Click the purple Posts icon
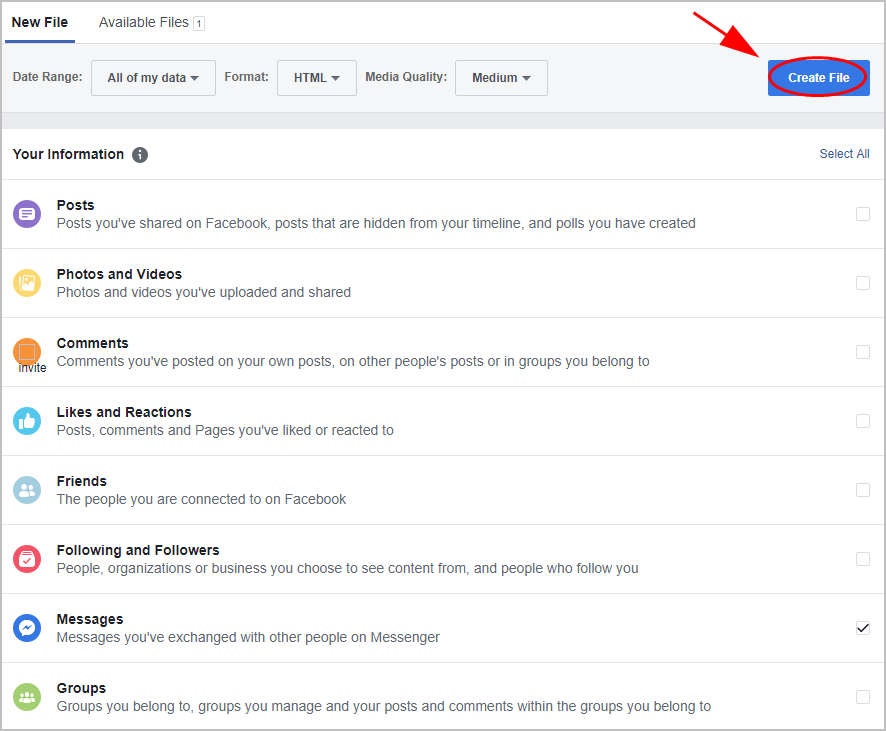The width and height of the screenshot is (886, 731). coord(27,214)
